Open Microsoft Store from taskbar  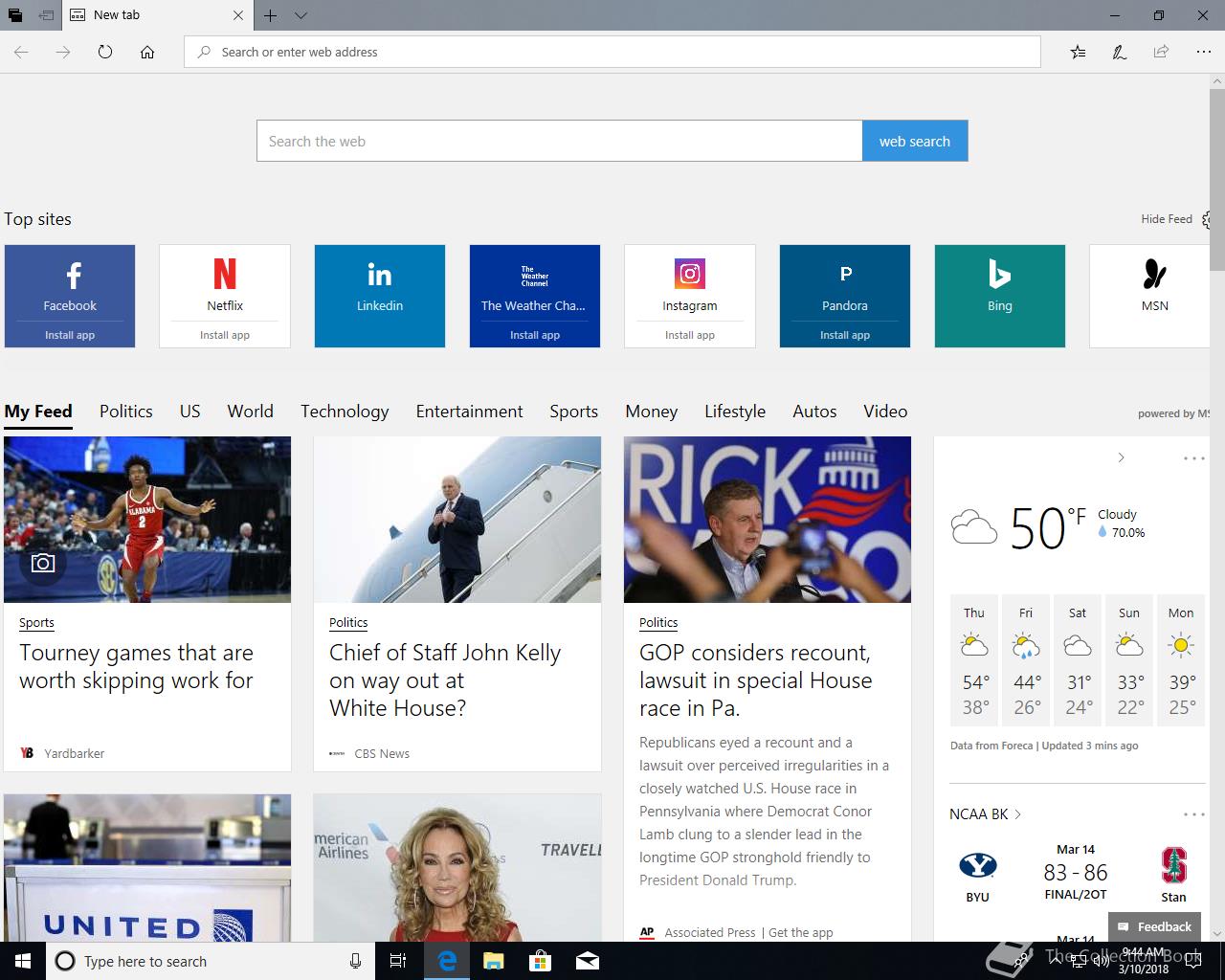[541, 961]
